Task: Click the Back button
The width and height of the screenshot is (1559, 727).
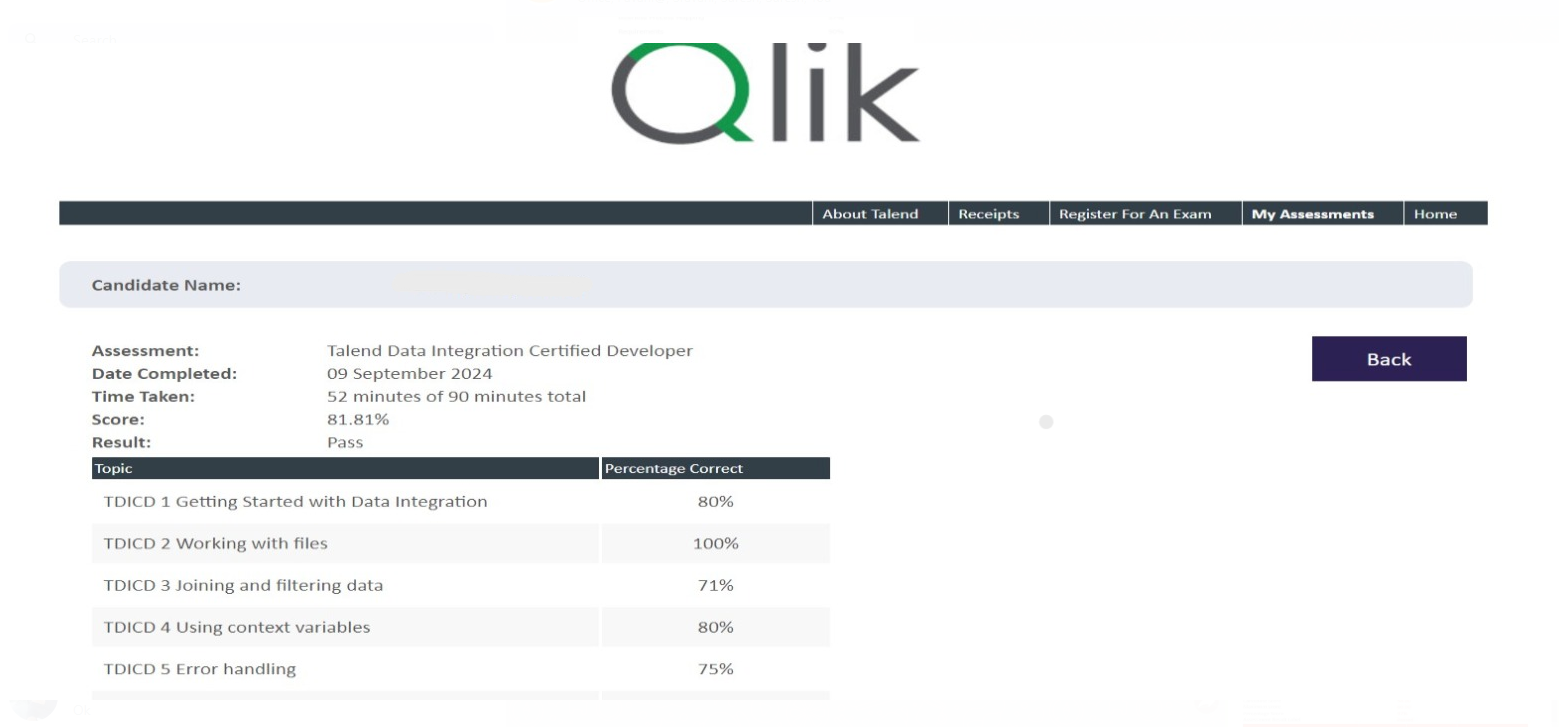Action: [x=1389, y=359]
